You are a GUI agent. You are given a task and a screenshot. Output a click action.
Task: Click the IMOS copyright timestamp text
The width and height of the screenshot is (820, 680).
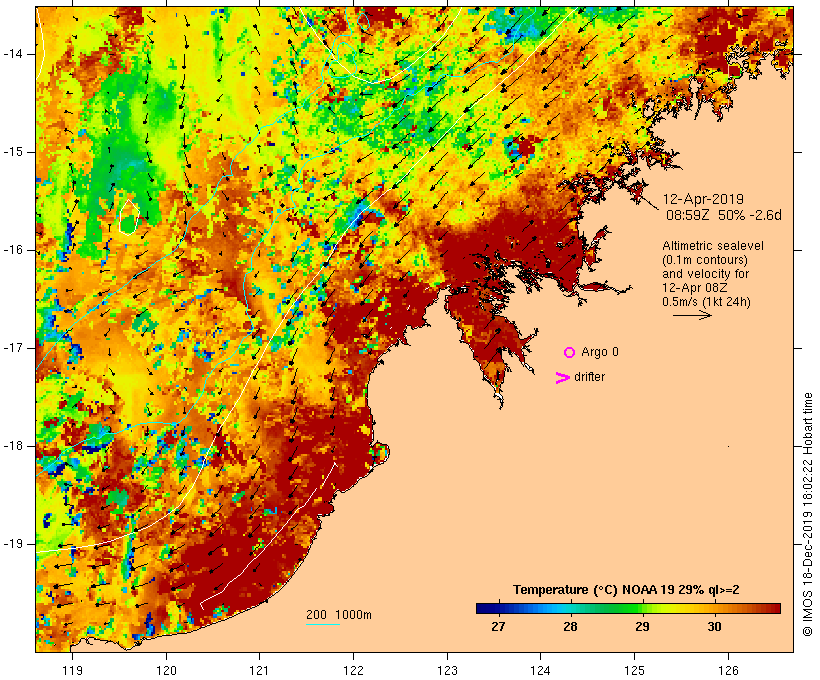pyautogui.click(x=807, y=514)
